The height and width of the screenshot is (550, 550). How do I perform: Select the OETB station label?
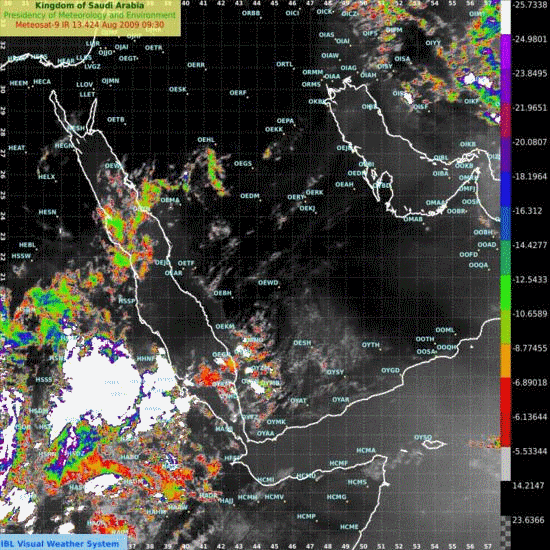[116, 120]
